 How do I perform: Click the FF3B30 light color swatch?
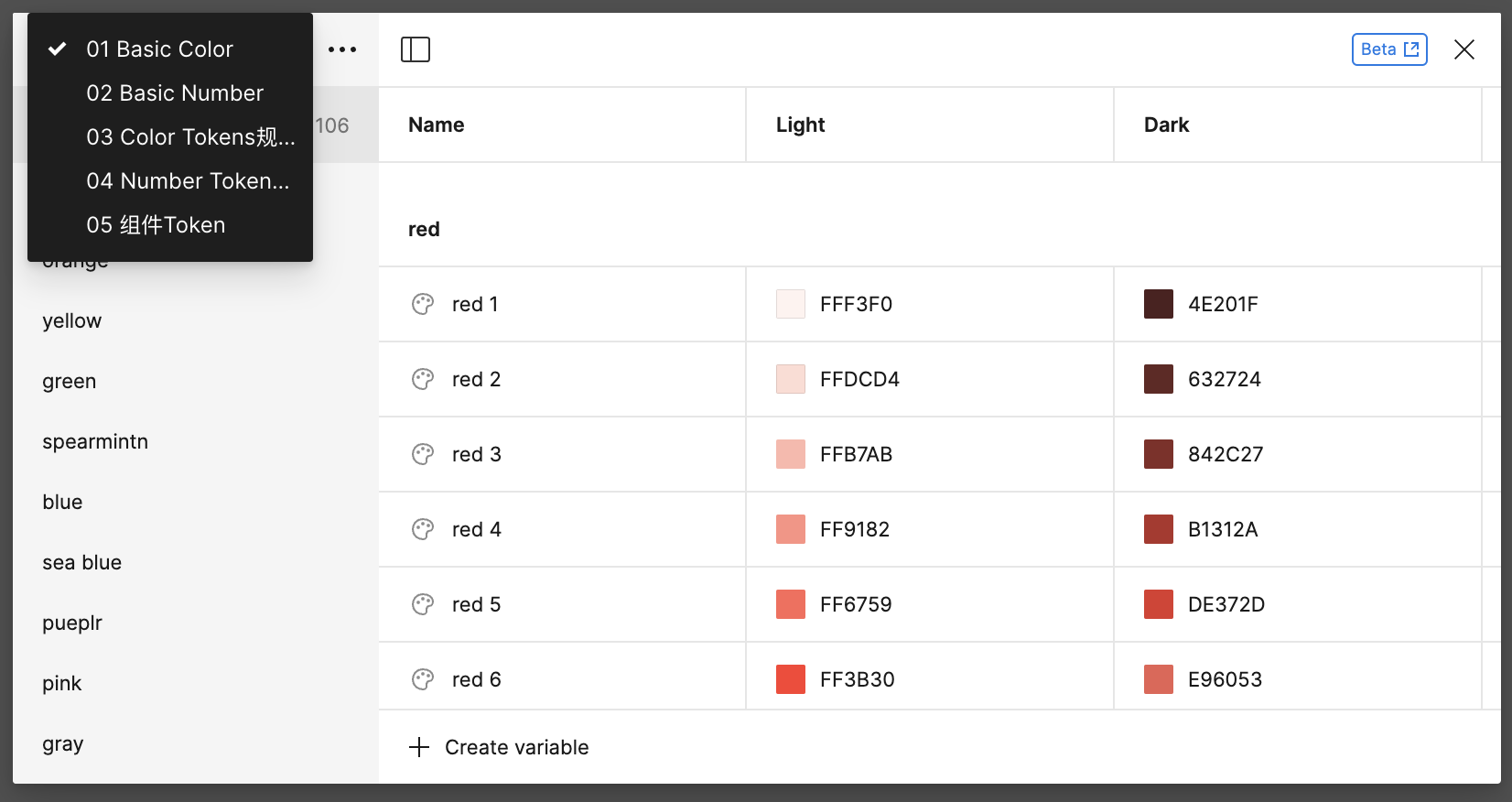[791, 679]
